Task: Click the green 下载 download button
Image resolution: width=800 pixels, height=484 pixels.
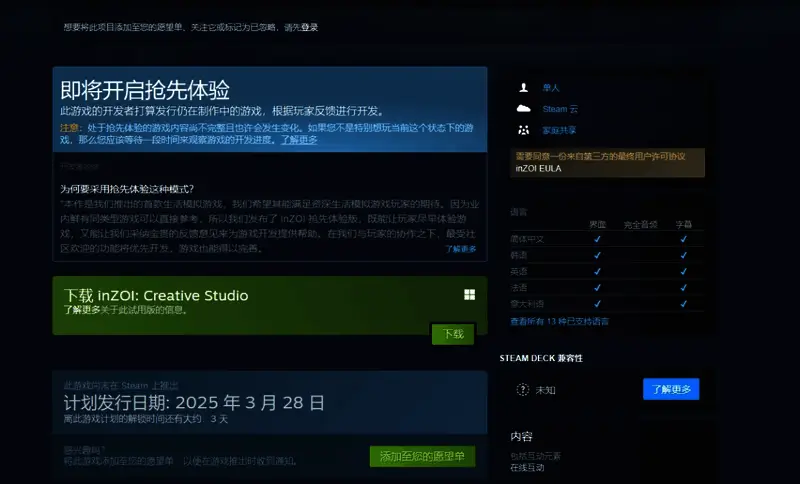Action: 453,334
